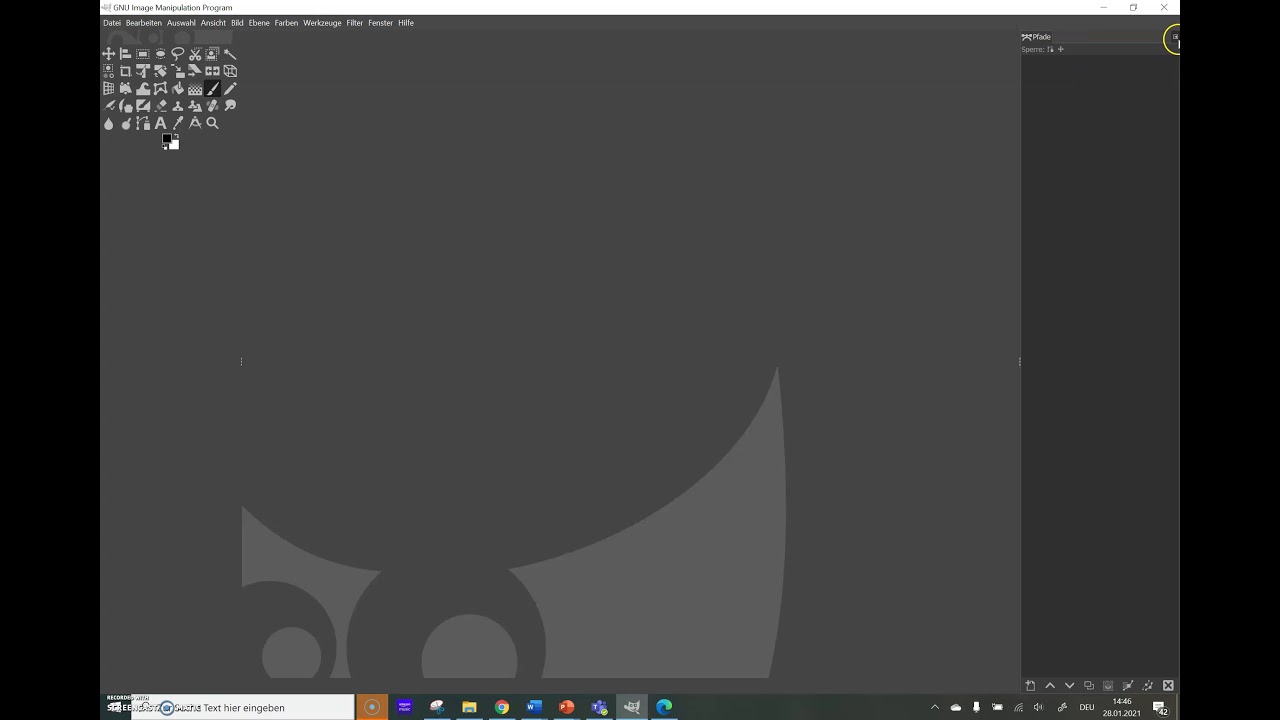
Task: Select the Crop tool
Action: tap(125, 71)
